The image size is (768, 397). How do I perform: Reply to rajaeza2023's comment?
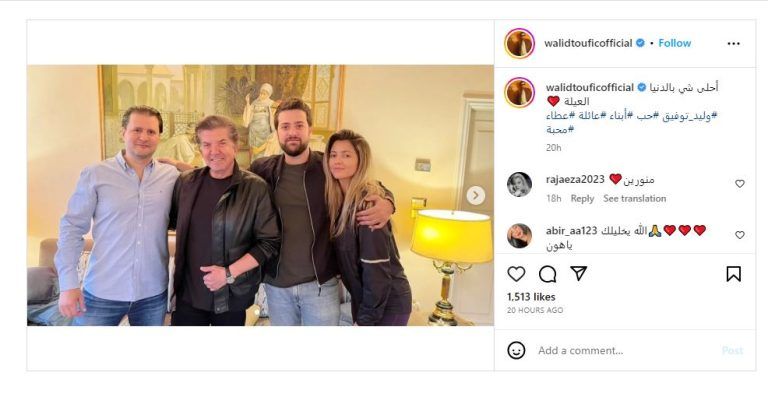click(582, 198)
